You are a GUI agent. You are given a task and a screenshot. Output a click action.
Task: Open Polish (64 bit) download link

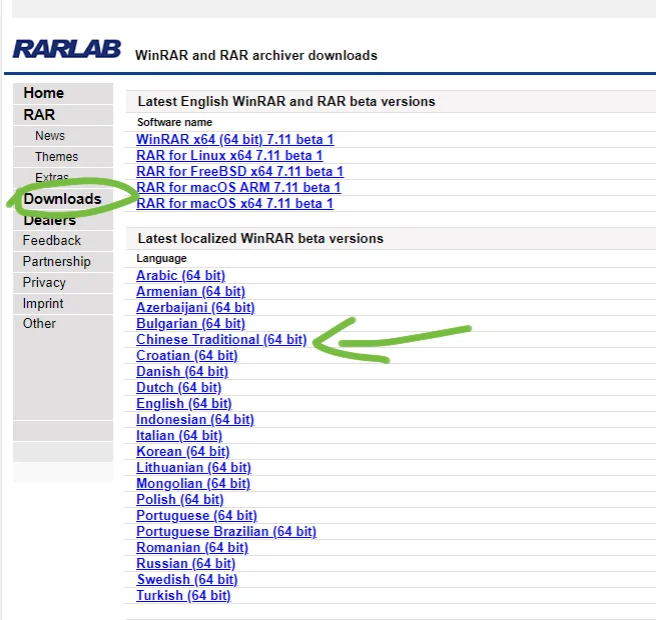180,499
